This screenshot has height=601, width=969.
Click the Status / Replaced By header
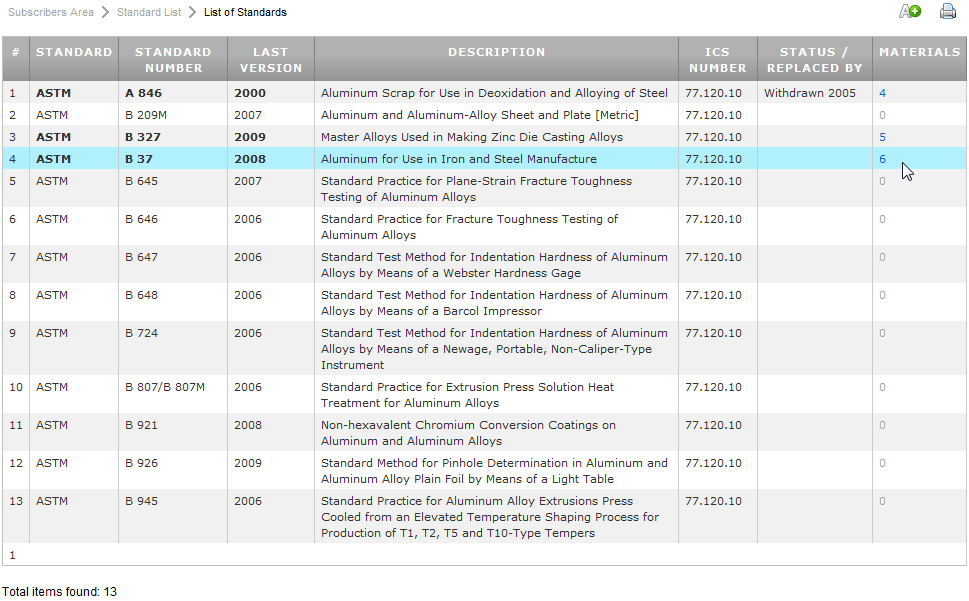tap(815, 59)
